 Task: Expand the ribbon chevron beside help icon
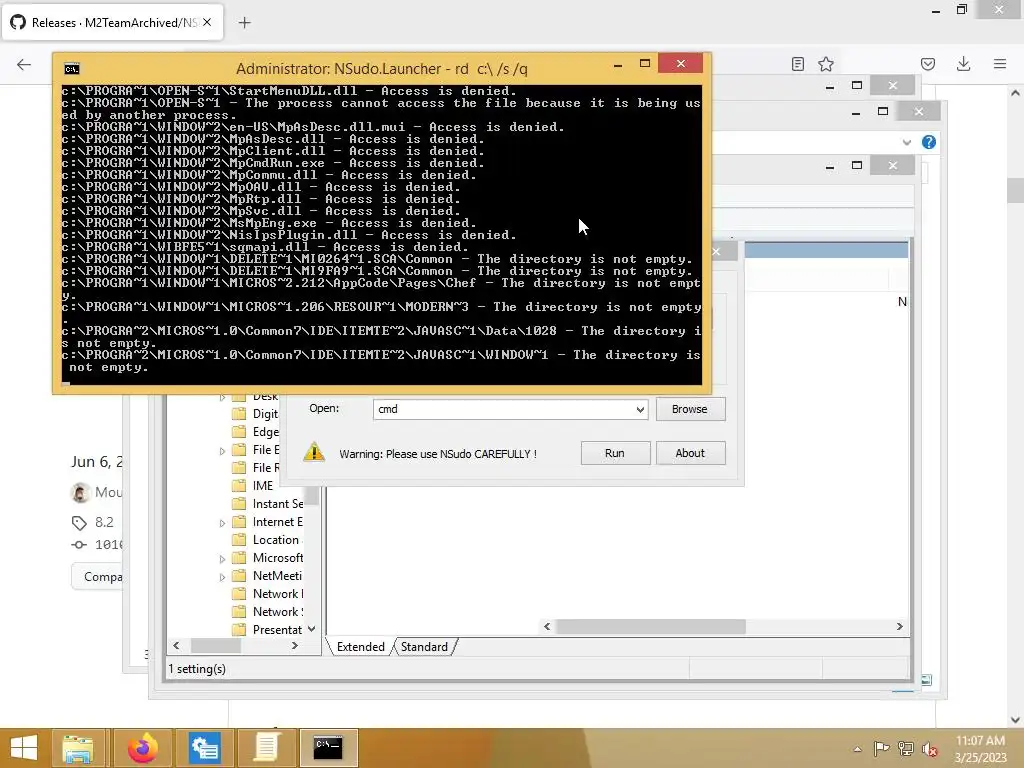pyautogui.click(x=906, y=142)
